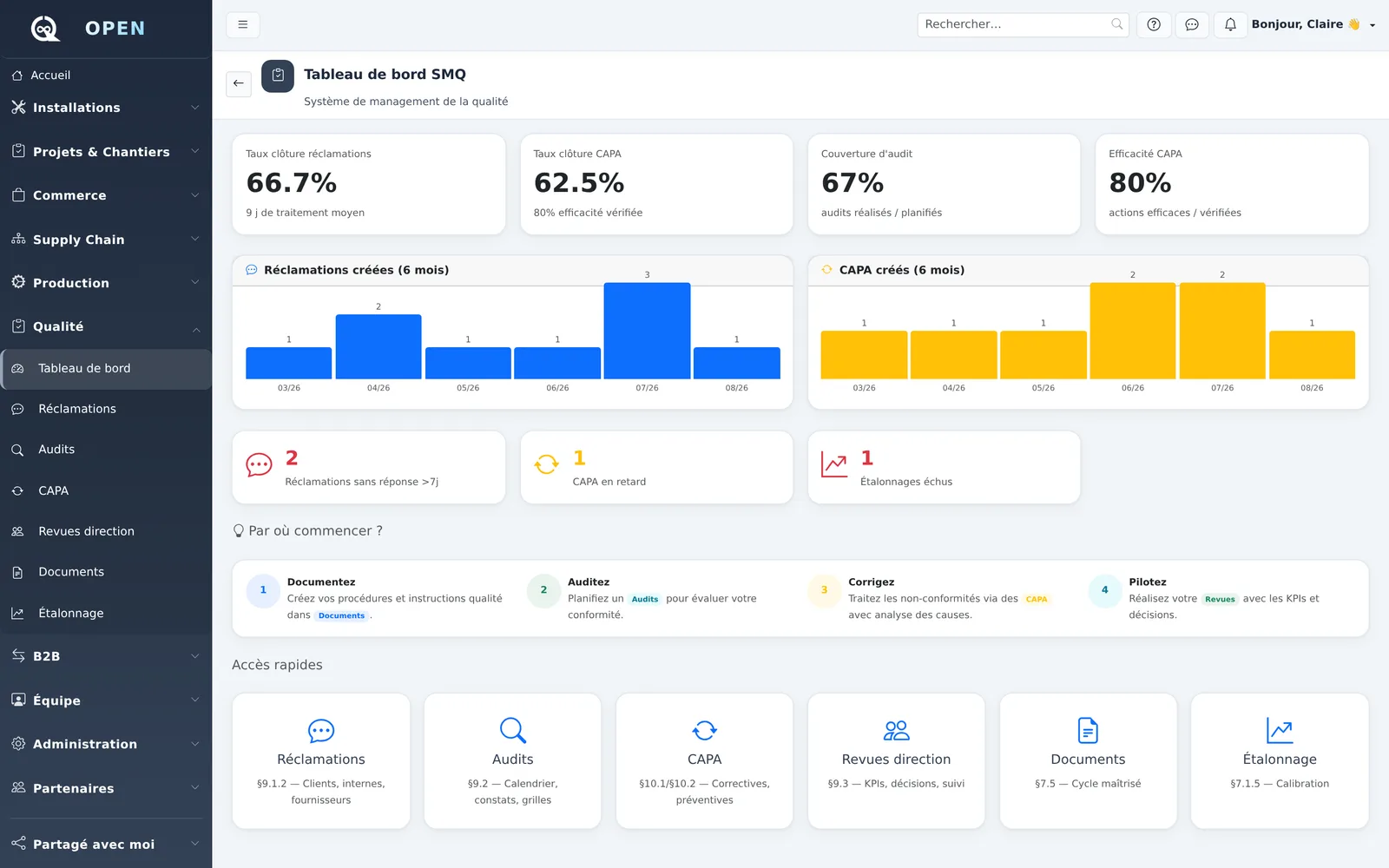The width and height of the screenshot is (1389, 868).
Task: Click the Équipe person badge icon
Action: [x=18, y=700]
